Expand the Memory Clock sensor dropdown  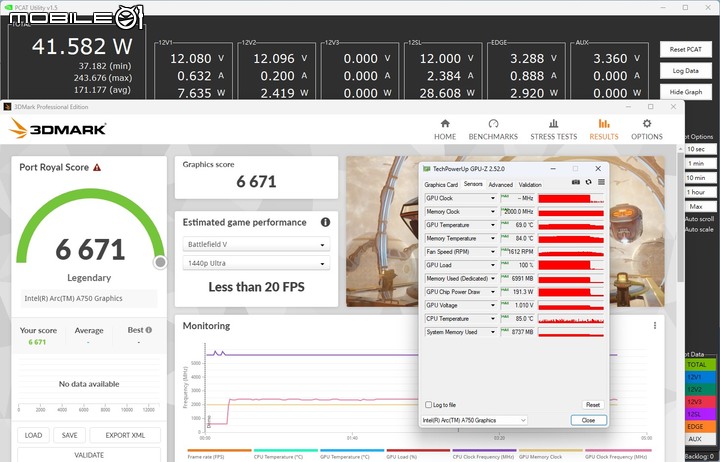point(493,212)
